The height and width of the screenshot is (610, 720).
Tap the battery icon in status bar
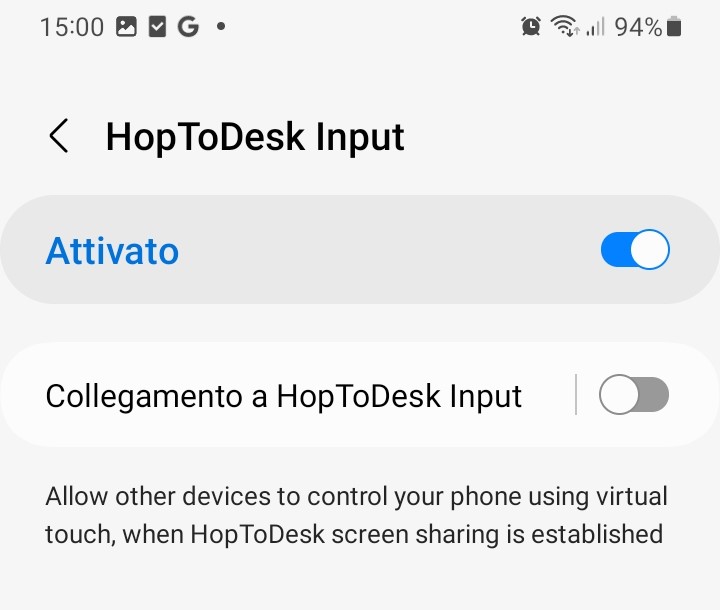pos(674,26)
